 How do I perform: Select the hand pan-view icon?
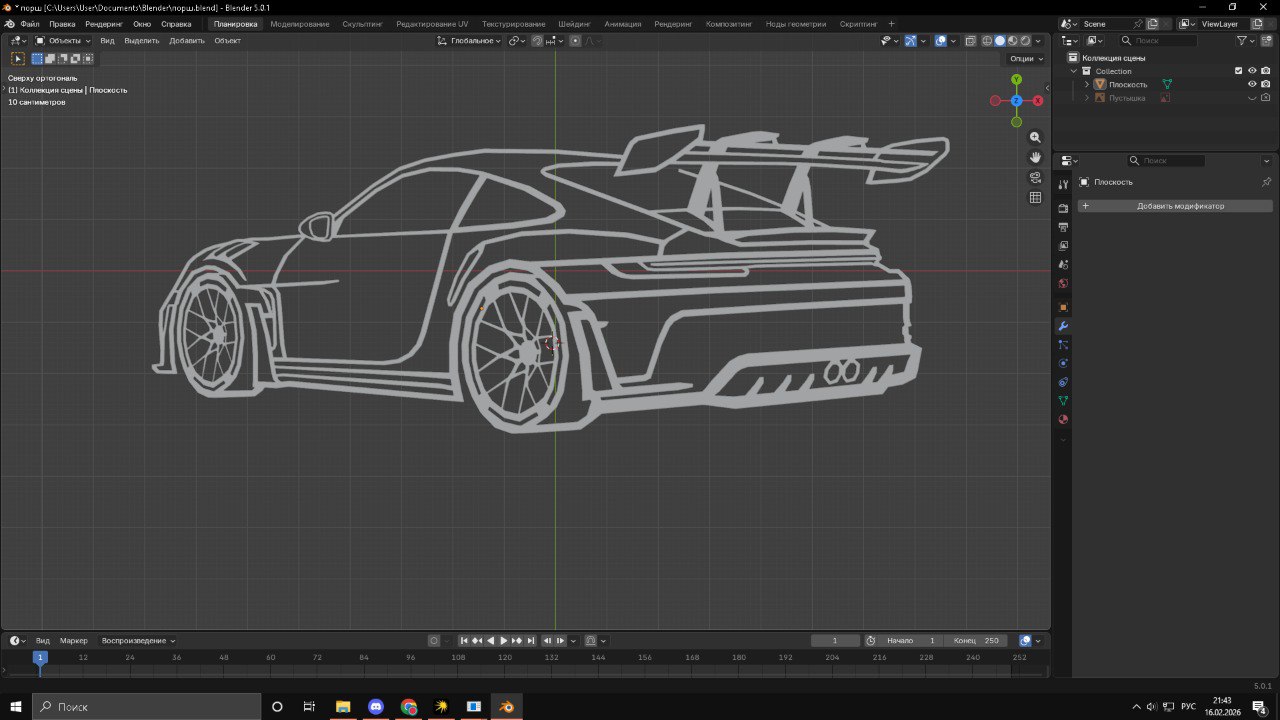1035,157
